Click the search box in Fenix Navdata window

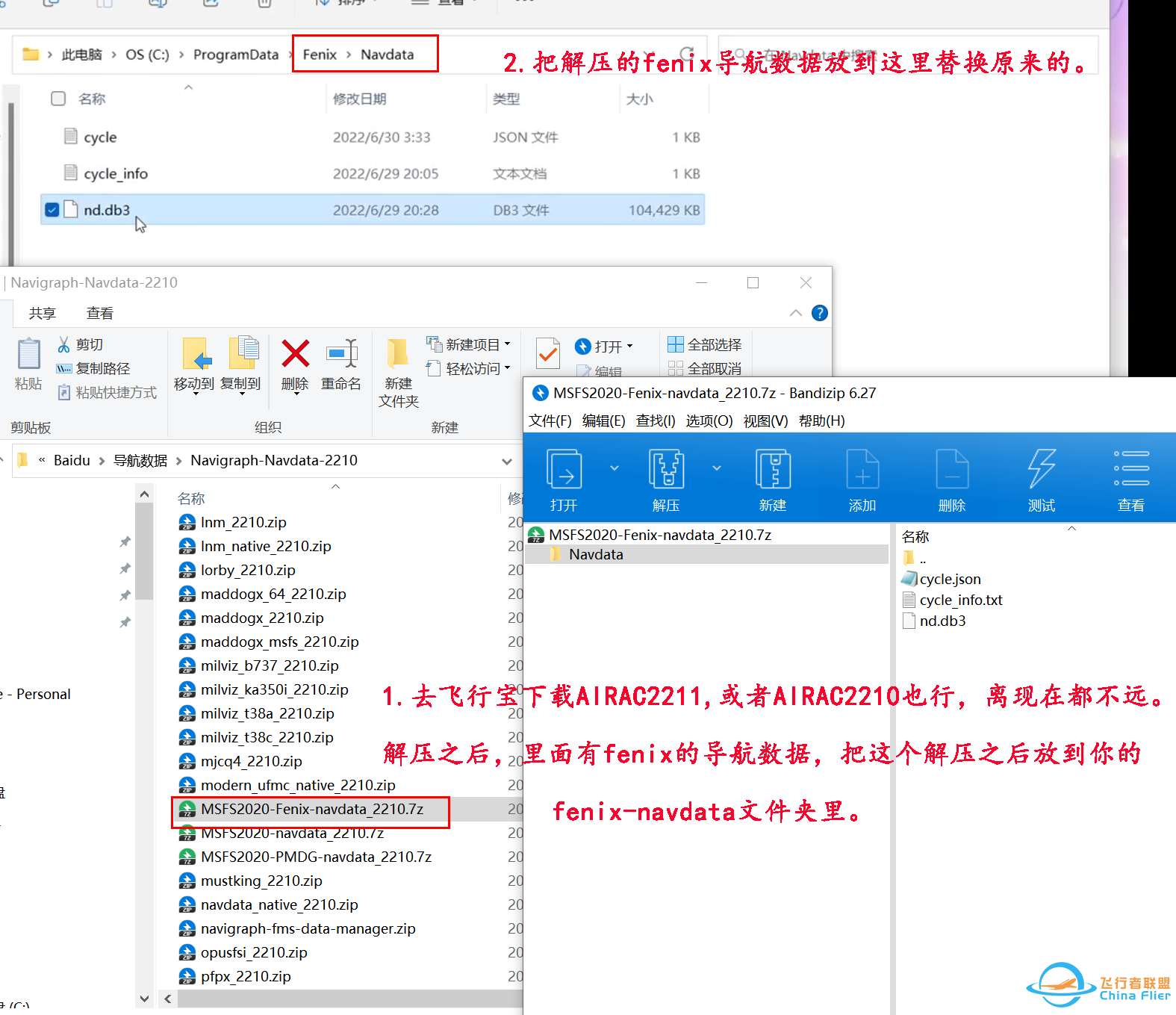click(x=908, y=55)
